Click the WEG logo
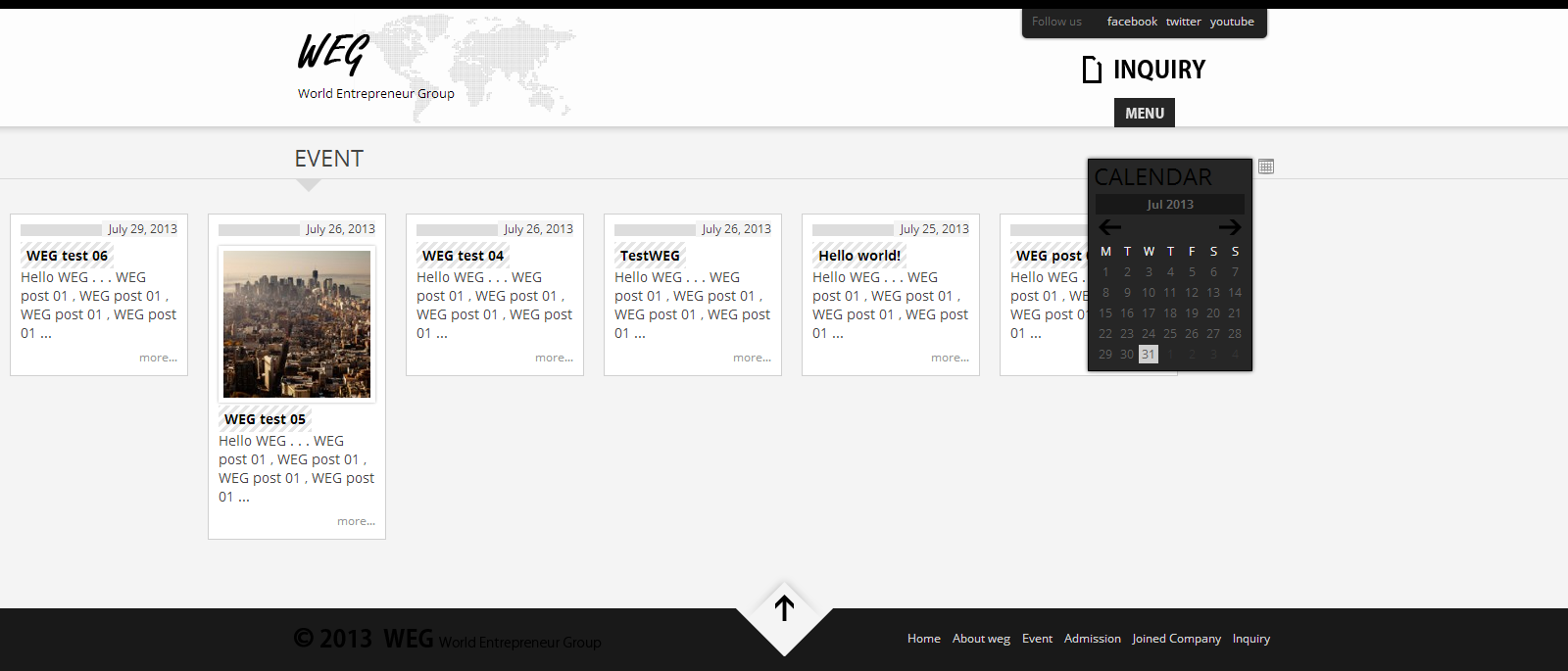The image size is (1568, 671). coord(334,54)
